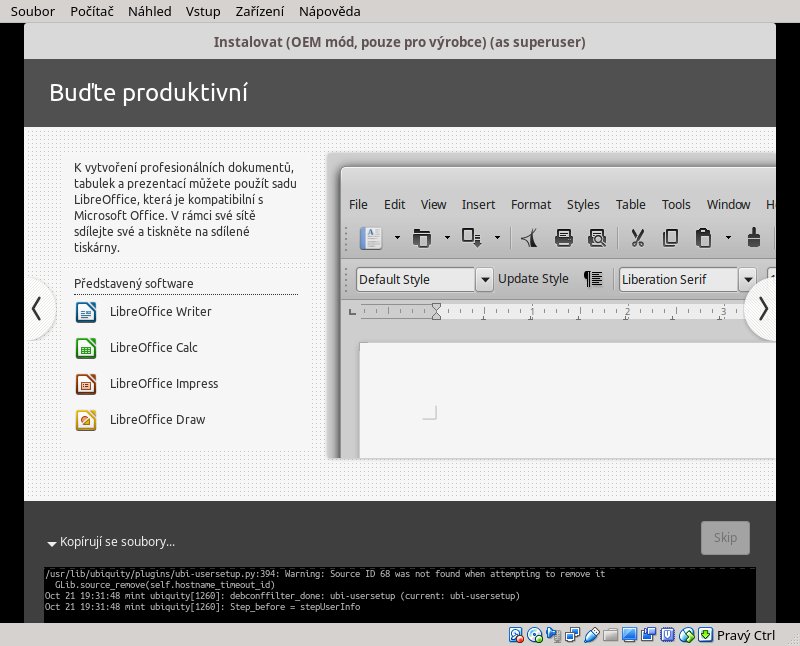Click the Default Style field
Viewport: 800px width, 646px height.
[415, 280]
